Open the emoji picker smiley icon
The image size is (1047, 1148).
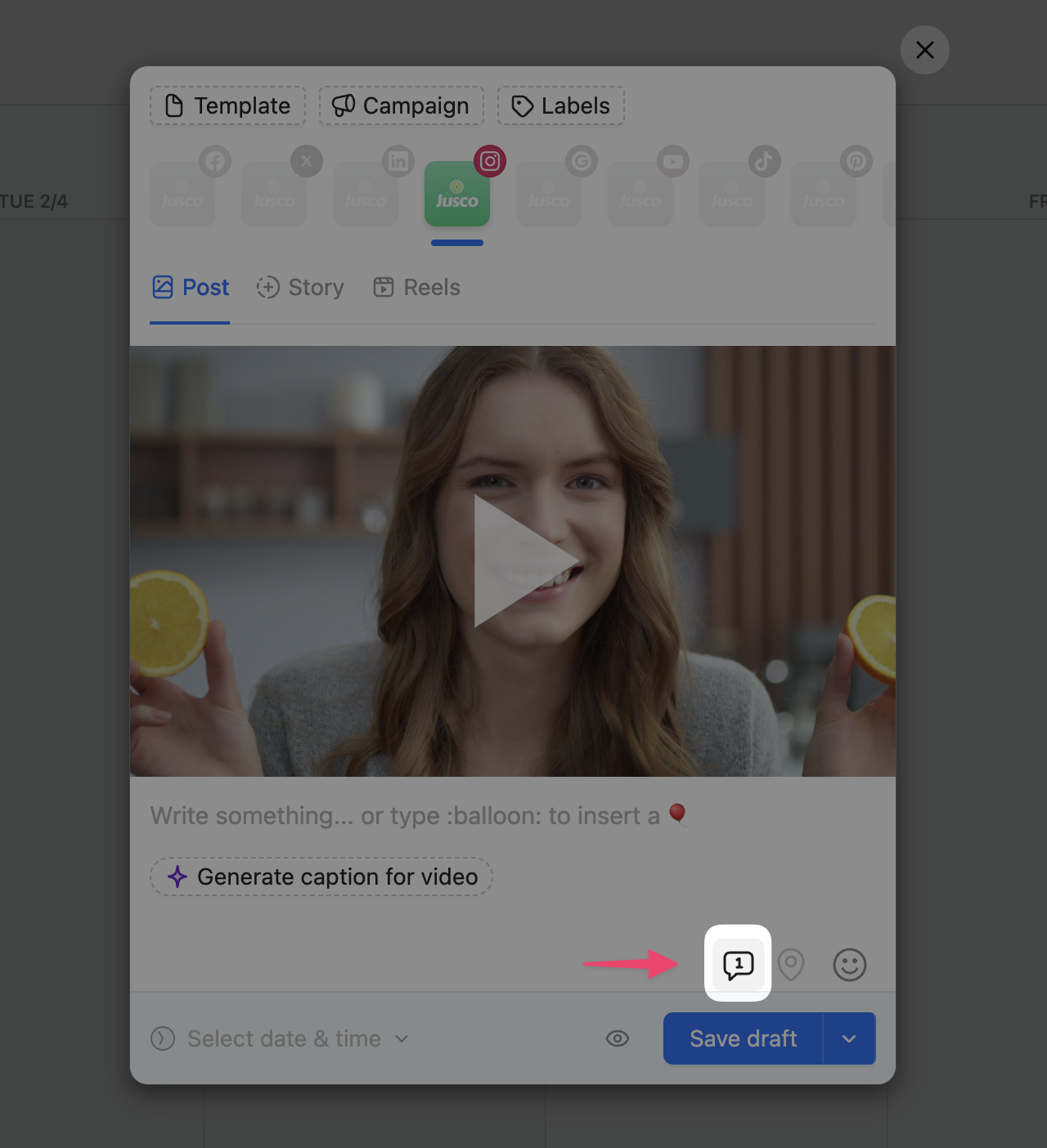pyautogui.click(x=849, y=965)
